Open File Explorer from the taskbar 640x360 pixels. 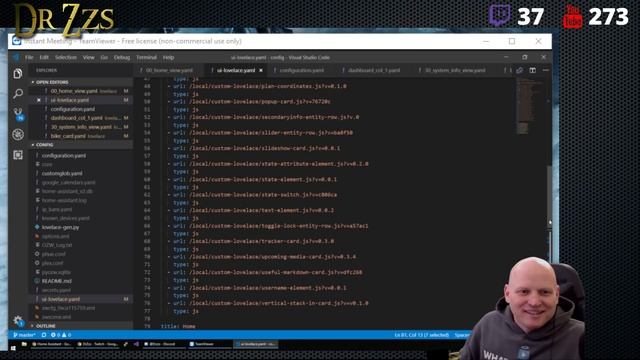coord(24,344)
